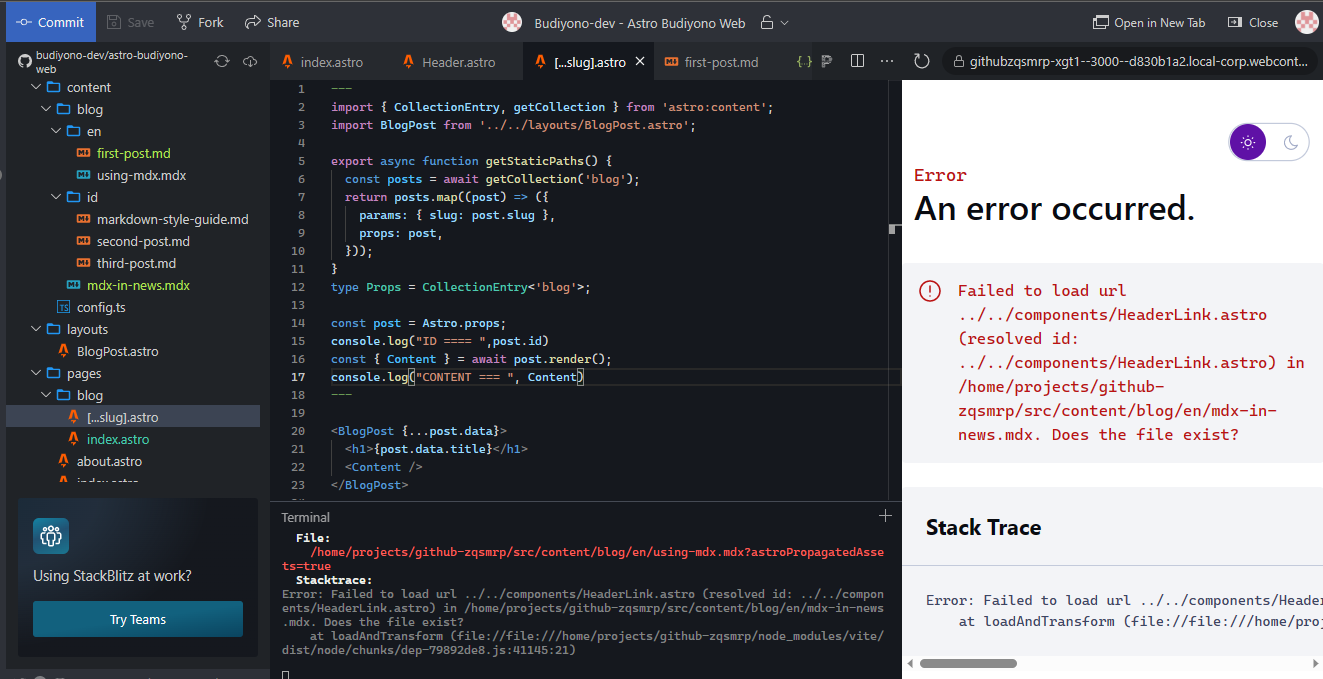
Task: Open preview in a new tab
Action: [x=1149, y=21]
